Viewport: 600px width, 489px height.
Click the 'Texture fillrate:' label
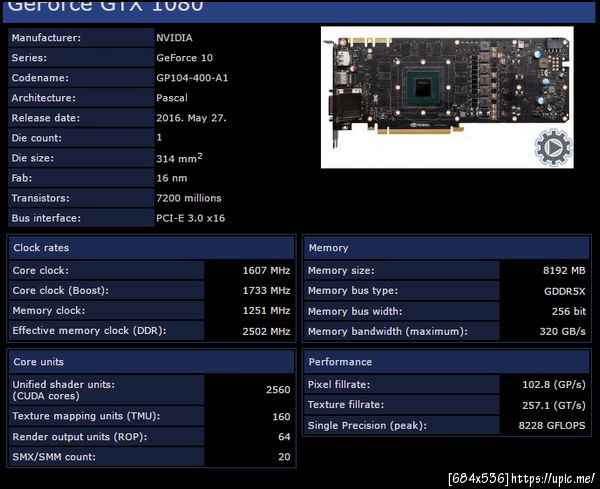pos(346,405)
